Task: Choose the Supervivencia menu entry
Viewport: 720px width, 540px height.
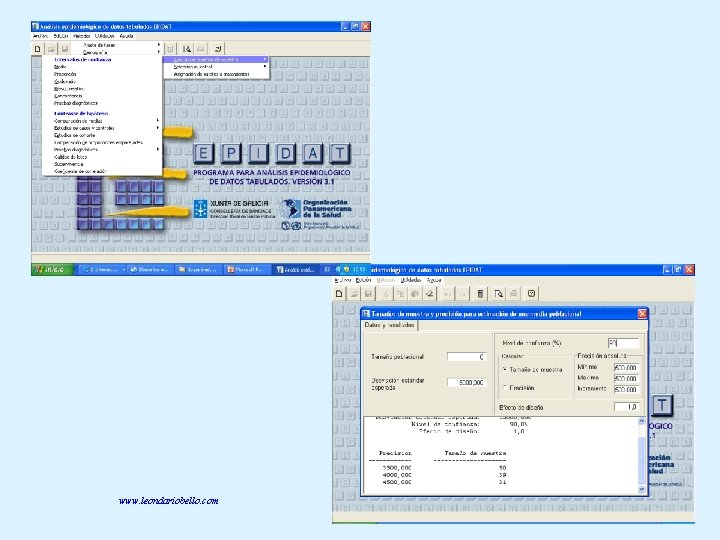Action: [x=69, y=164]
